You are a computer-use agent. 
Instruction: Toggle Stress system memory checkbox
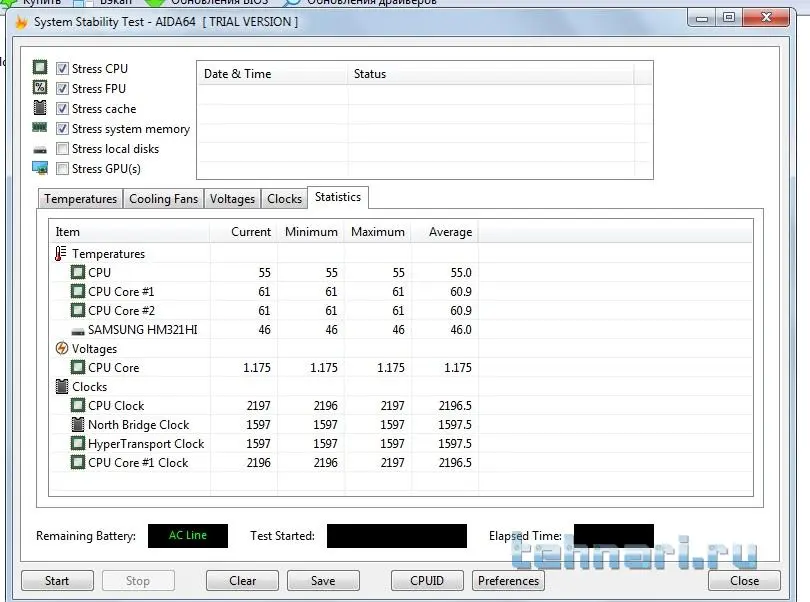[x=62, y=129]
